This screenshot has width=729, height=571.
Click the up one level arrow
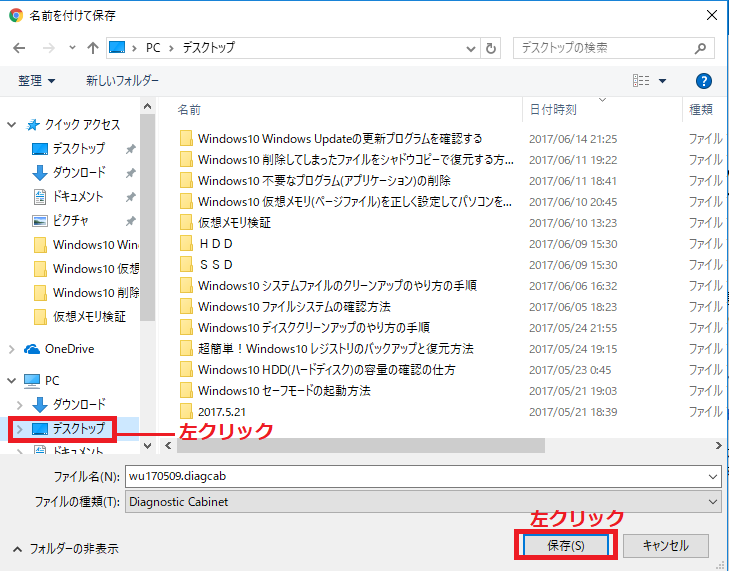tap(93, 48)
